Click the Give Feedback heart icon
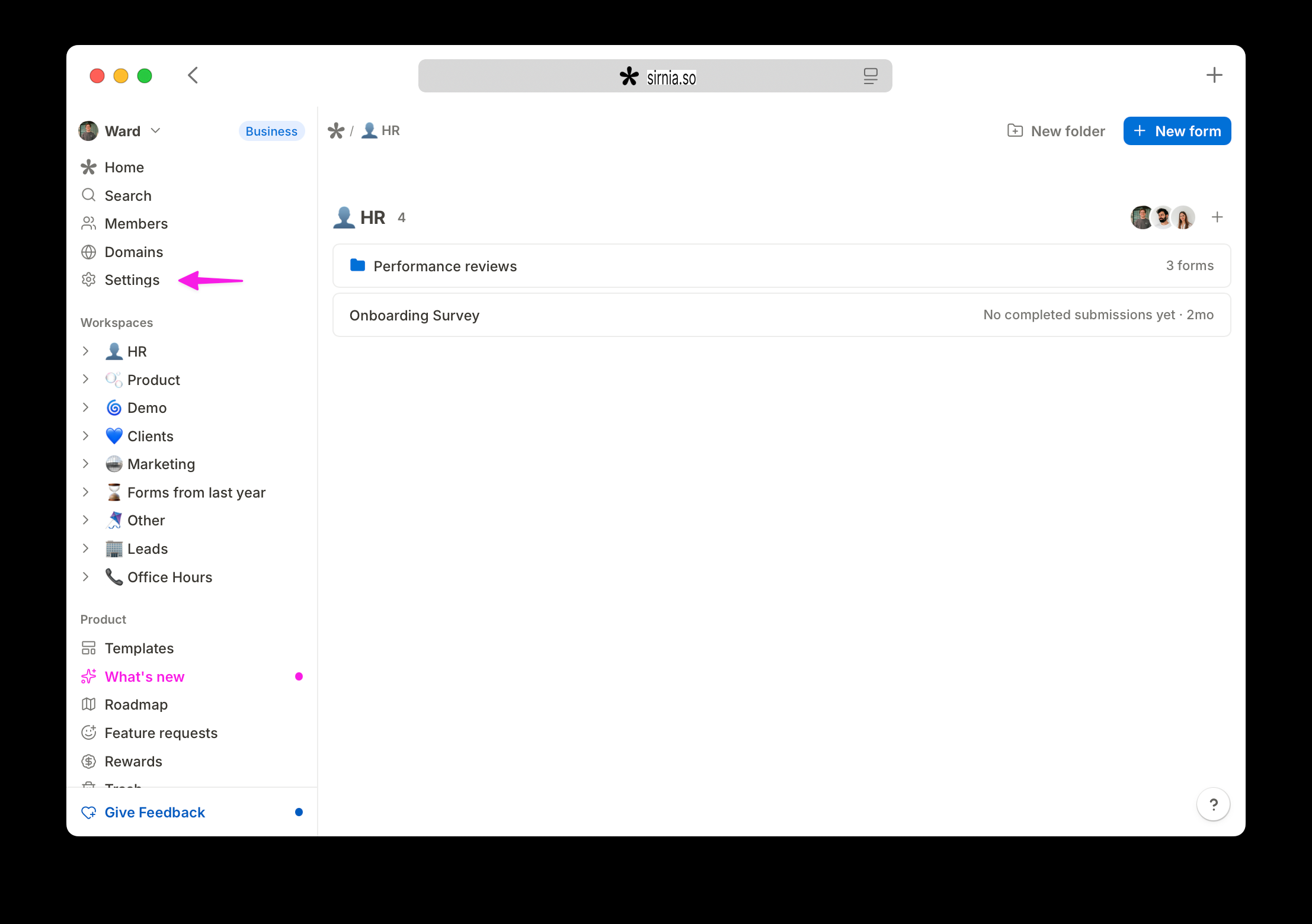This screenshot has width=1312, height=924. coord(88,812)
